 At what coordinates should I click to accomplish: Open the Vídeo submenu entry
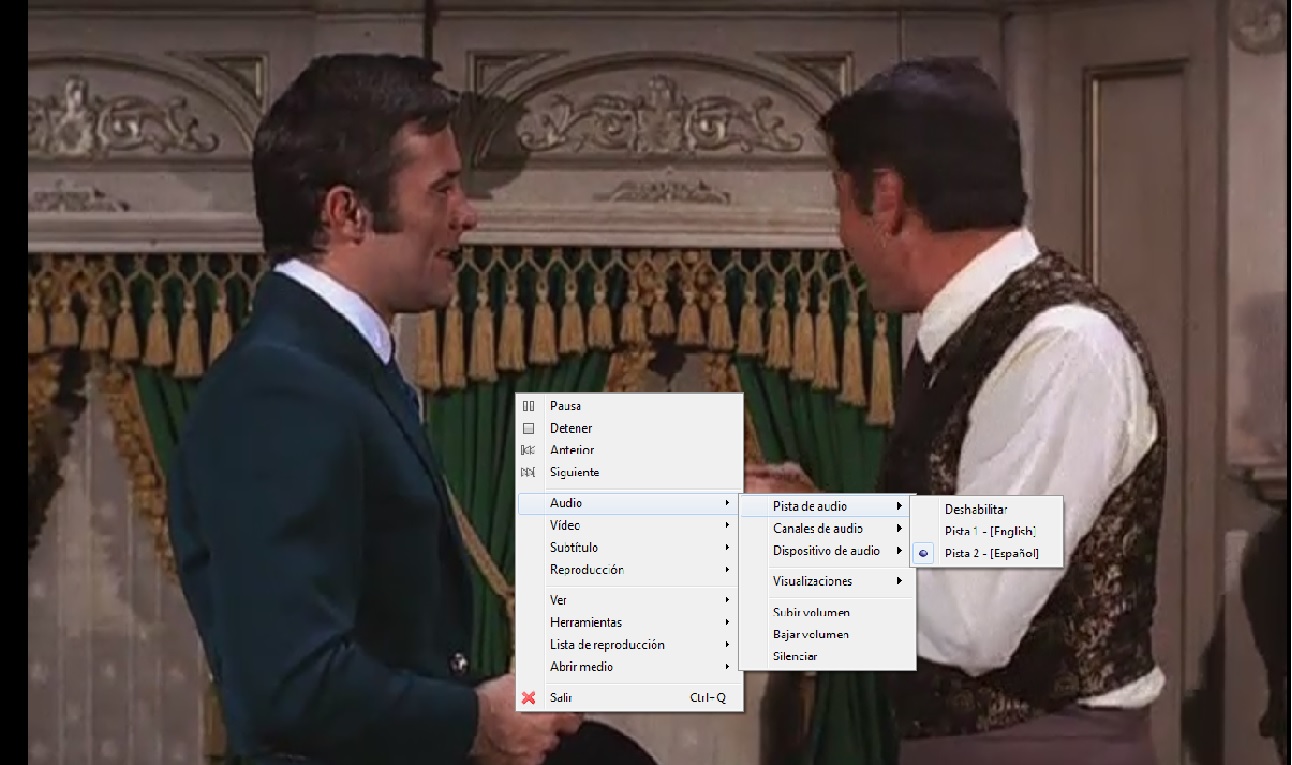pos(629,525)
